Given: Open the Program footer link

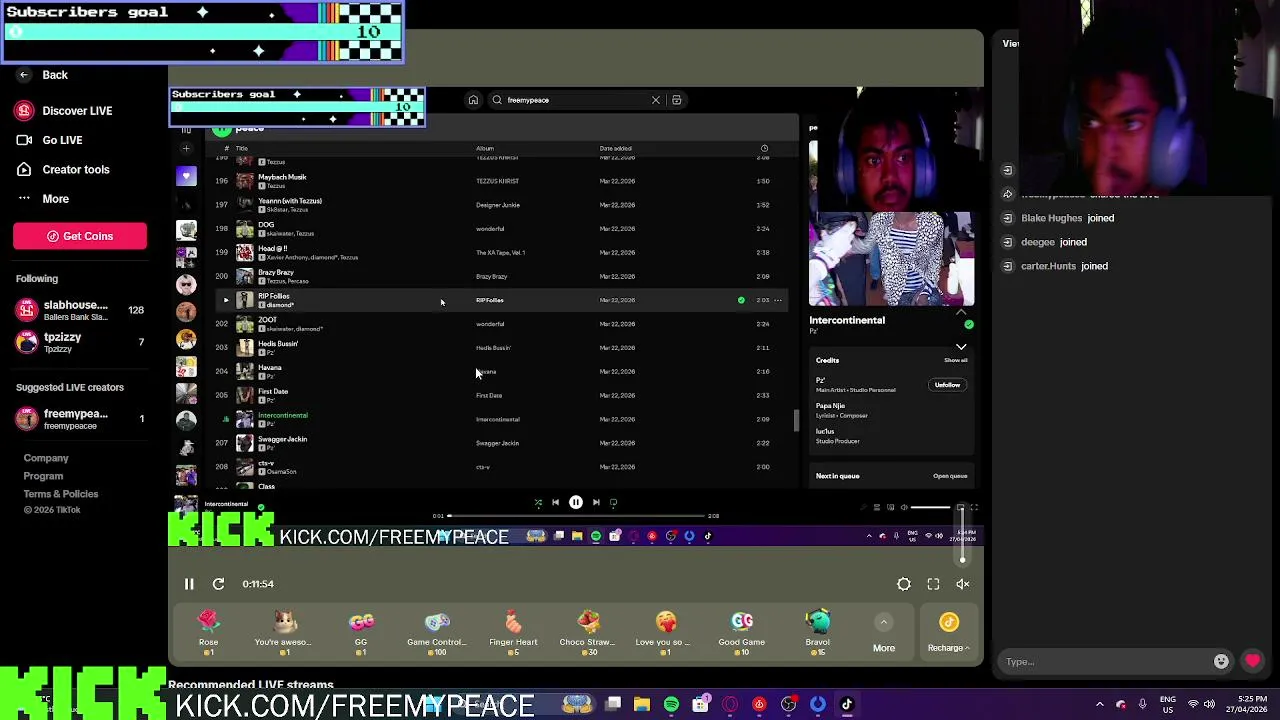Looking at the screenshot, I should (x=43, y=476).
